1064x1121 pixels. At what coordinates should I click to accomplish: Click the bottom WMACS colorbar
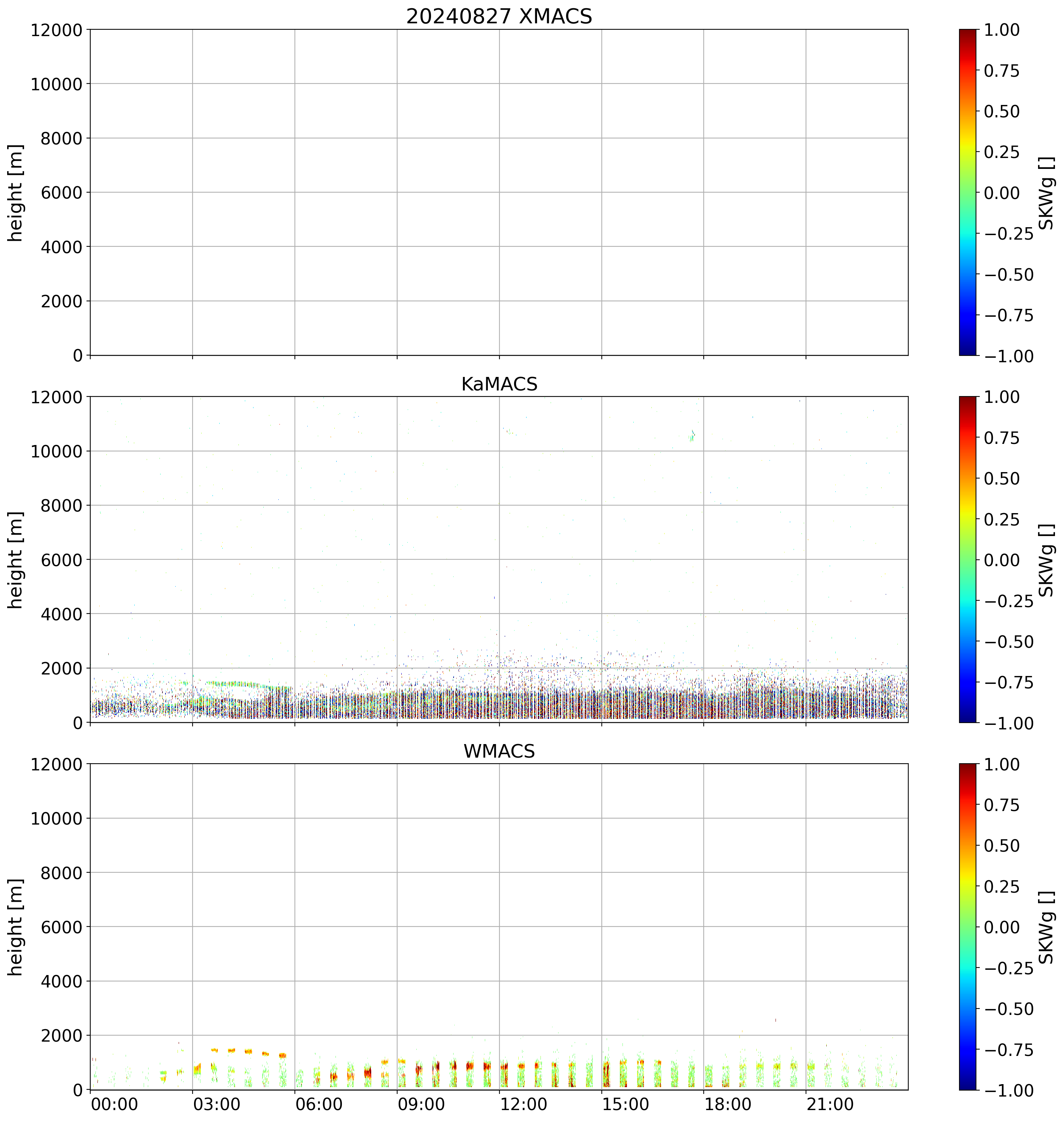(x=968, y=927)
